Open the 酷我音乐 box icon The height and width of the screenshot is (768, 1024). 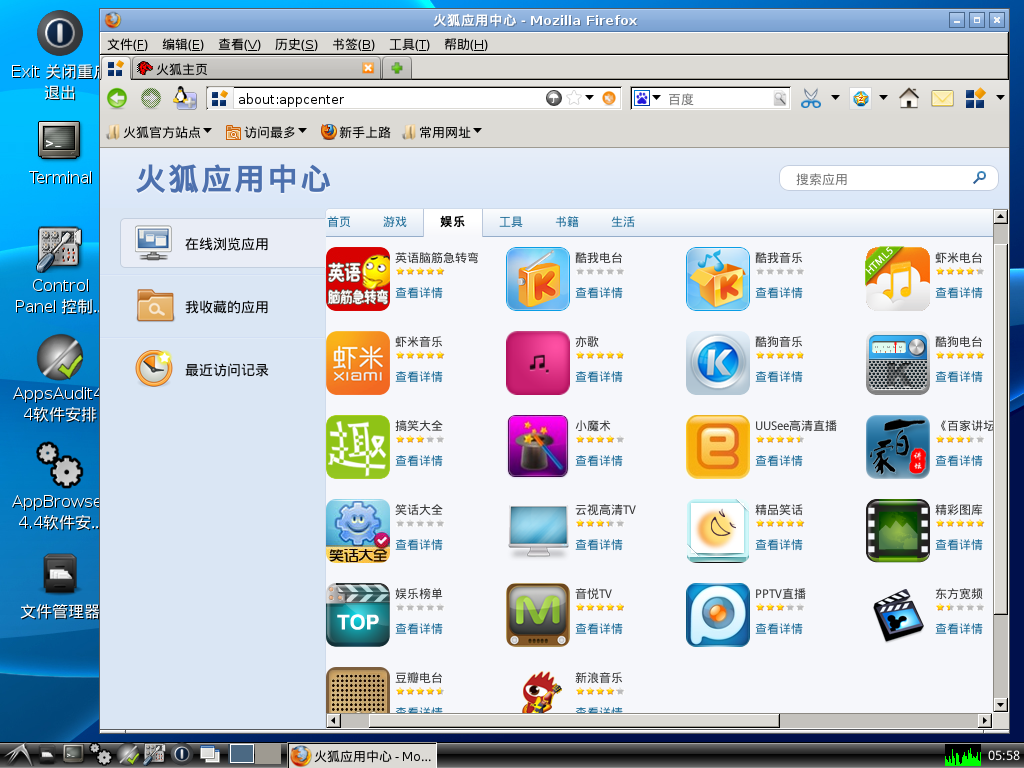(x=718, y=279)
